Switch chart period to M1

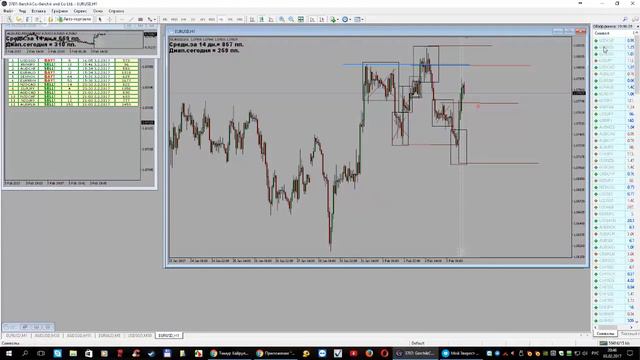pyautogui.click(x=165, y=19)
